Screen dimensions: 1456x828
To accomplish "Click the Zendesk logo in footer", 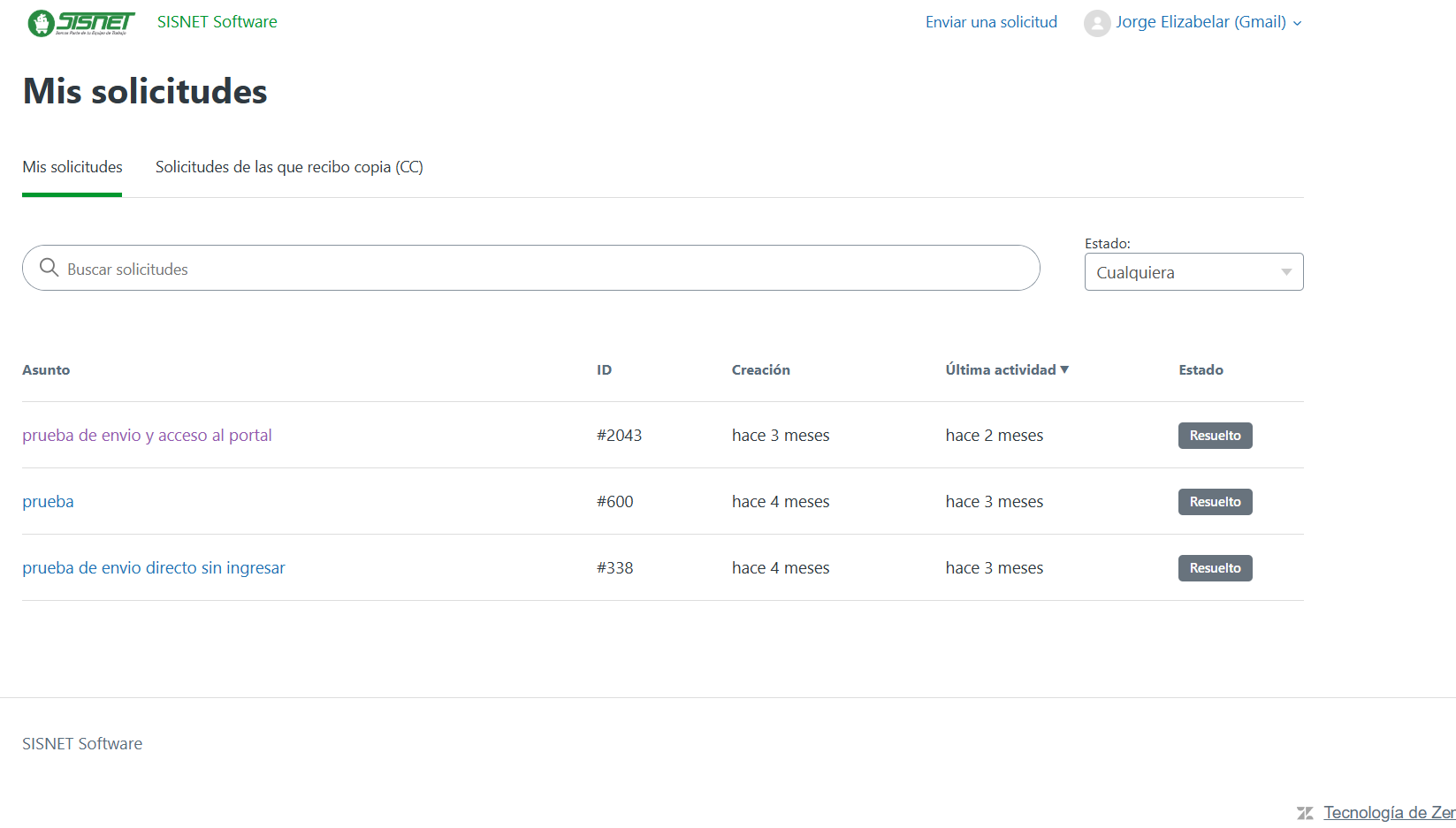I will coord(1305,813).
